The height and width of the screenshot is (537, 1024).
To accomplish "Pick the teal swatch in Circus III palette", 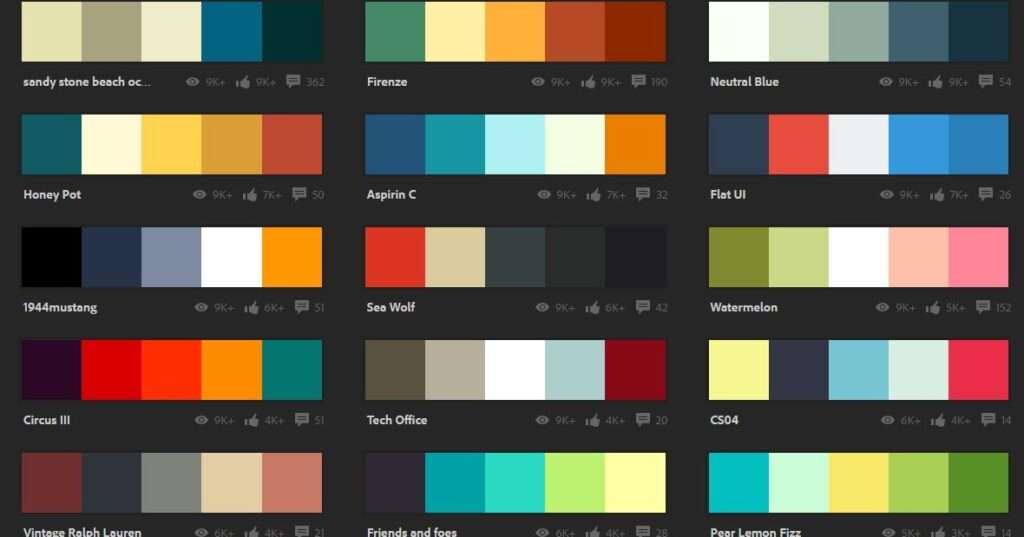I will point(292,370).
